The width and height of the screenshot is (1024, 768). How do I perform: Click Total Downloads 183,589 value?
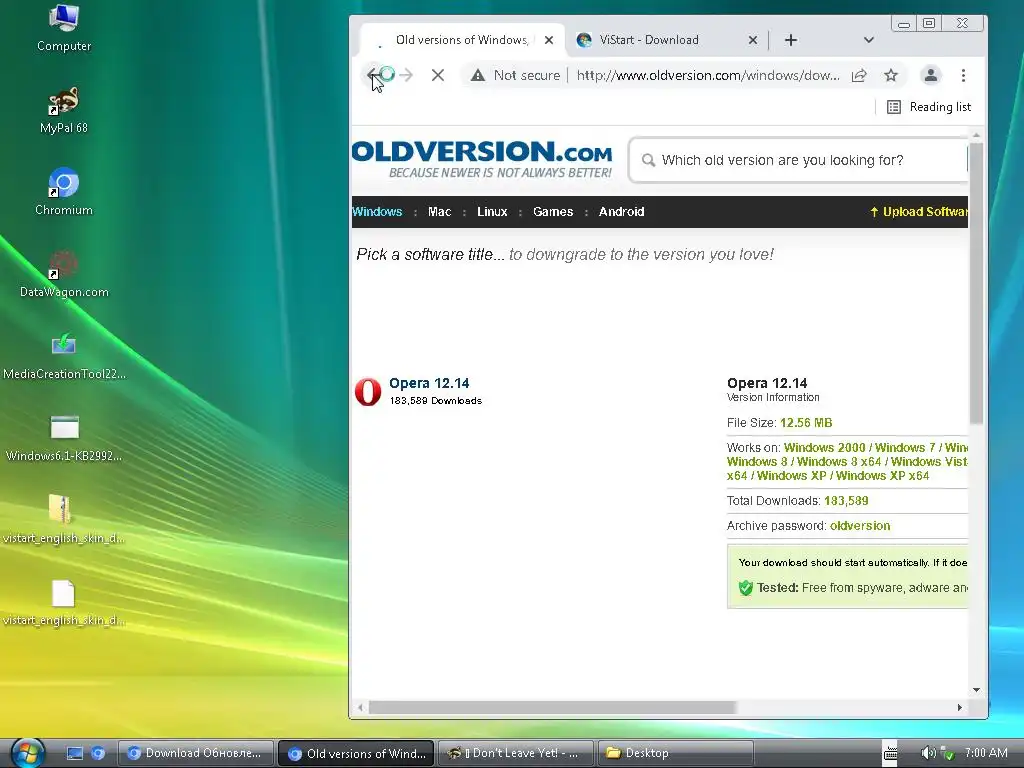point(846,501)
